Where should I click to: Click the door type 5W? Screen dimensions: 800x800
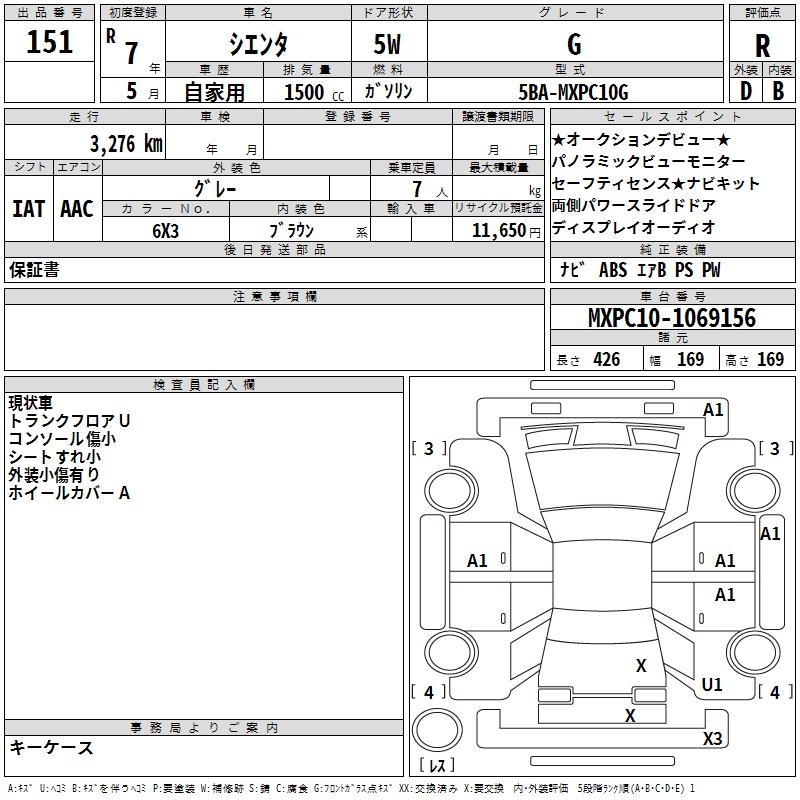point(387,44)
